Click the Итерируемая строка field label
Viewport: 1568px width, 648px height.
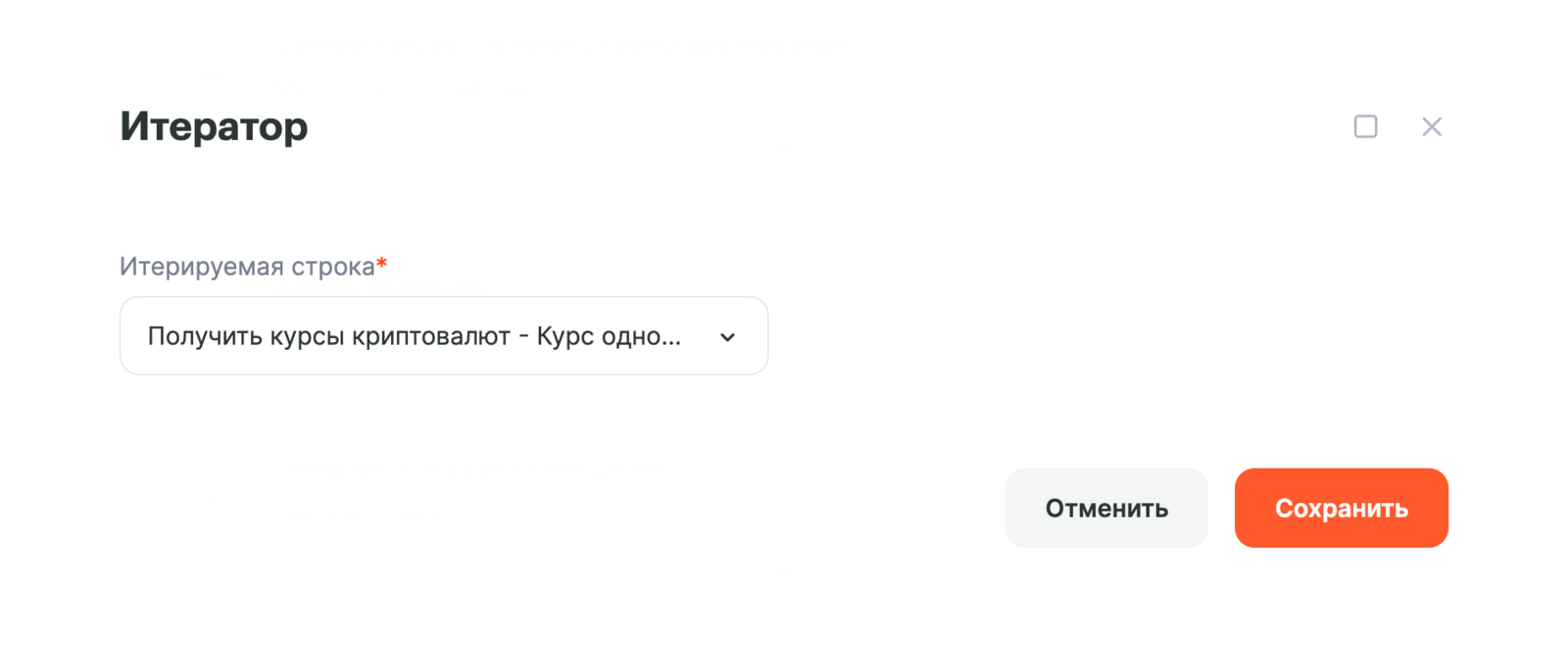(x=247, y=266)
